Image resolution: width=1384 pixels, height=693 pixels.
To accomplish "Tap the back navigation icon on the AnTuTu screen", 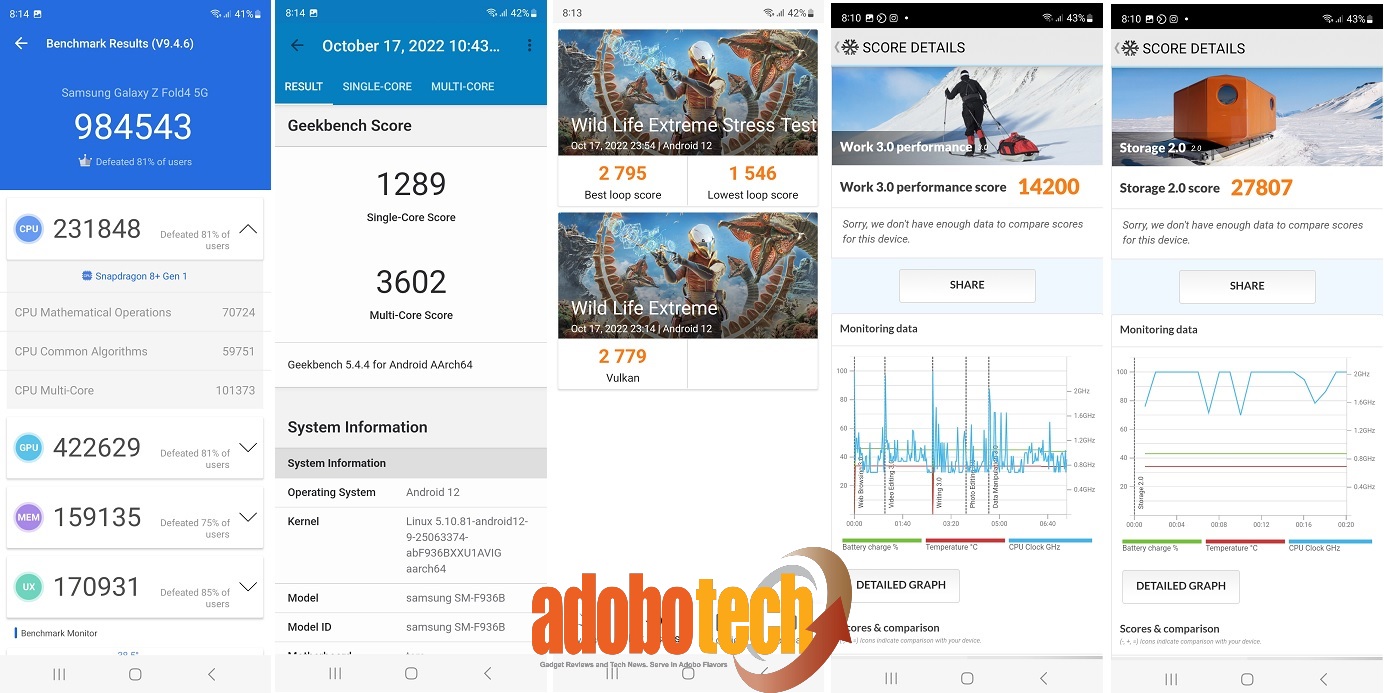I will (211, 675).
